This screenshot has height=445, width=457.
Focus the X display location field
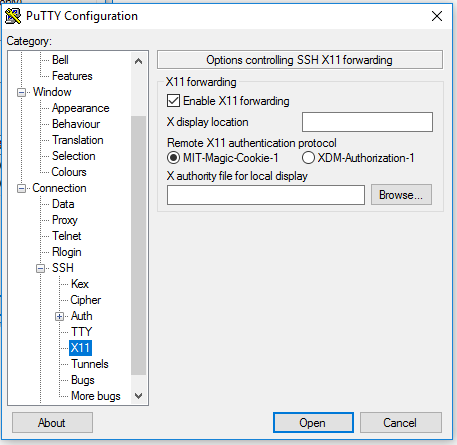[367, 122]
